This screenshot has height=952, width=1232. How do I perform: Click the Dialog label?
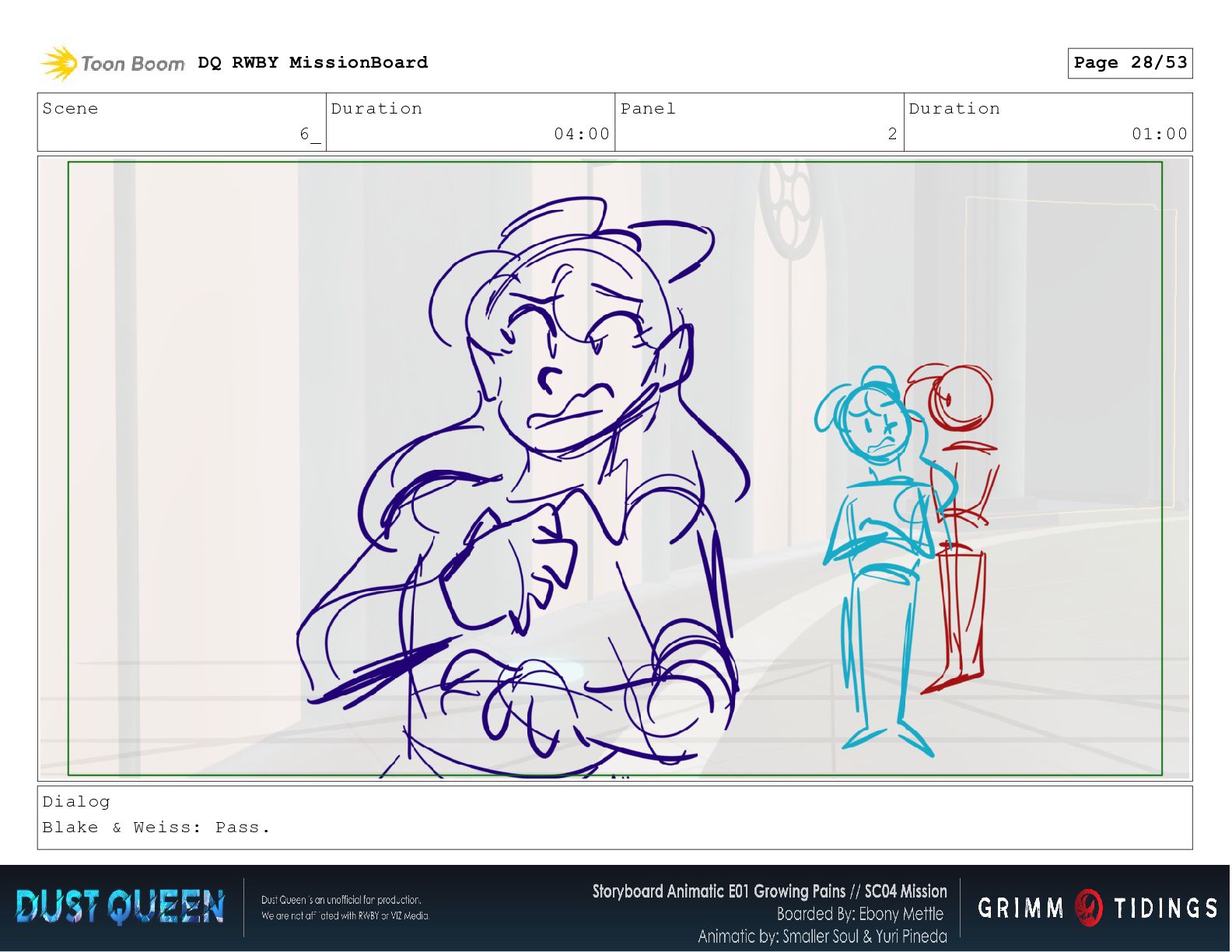[x=76, y=801]
